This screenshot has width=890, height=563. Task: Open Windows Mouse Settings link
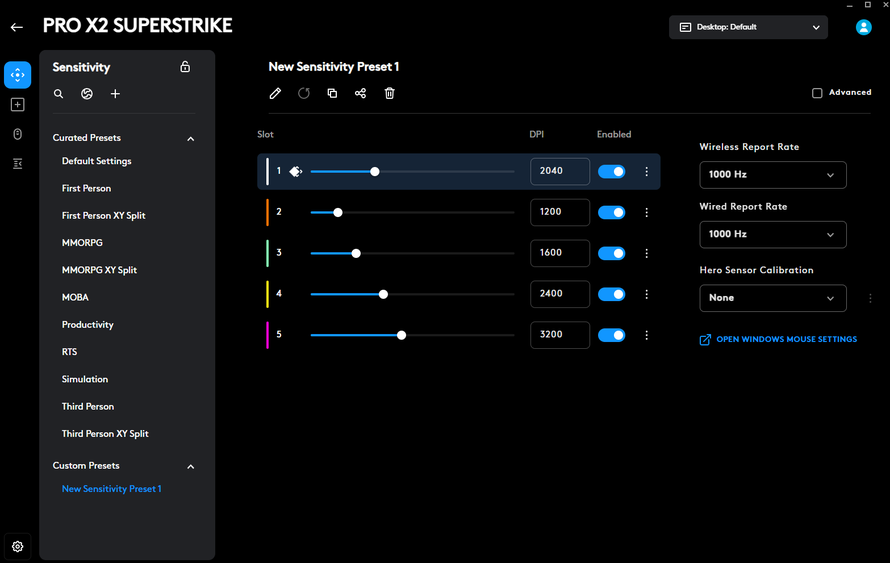(787, 339)
